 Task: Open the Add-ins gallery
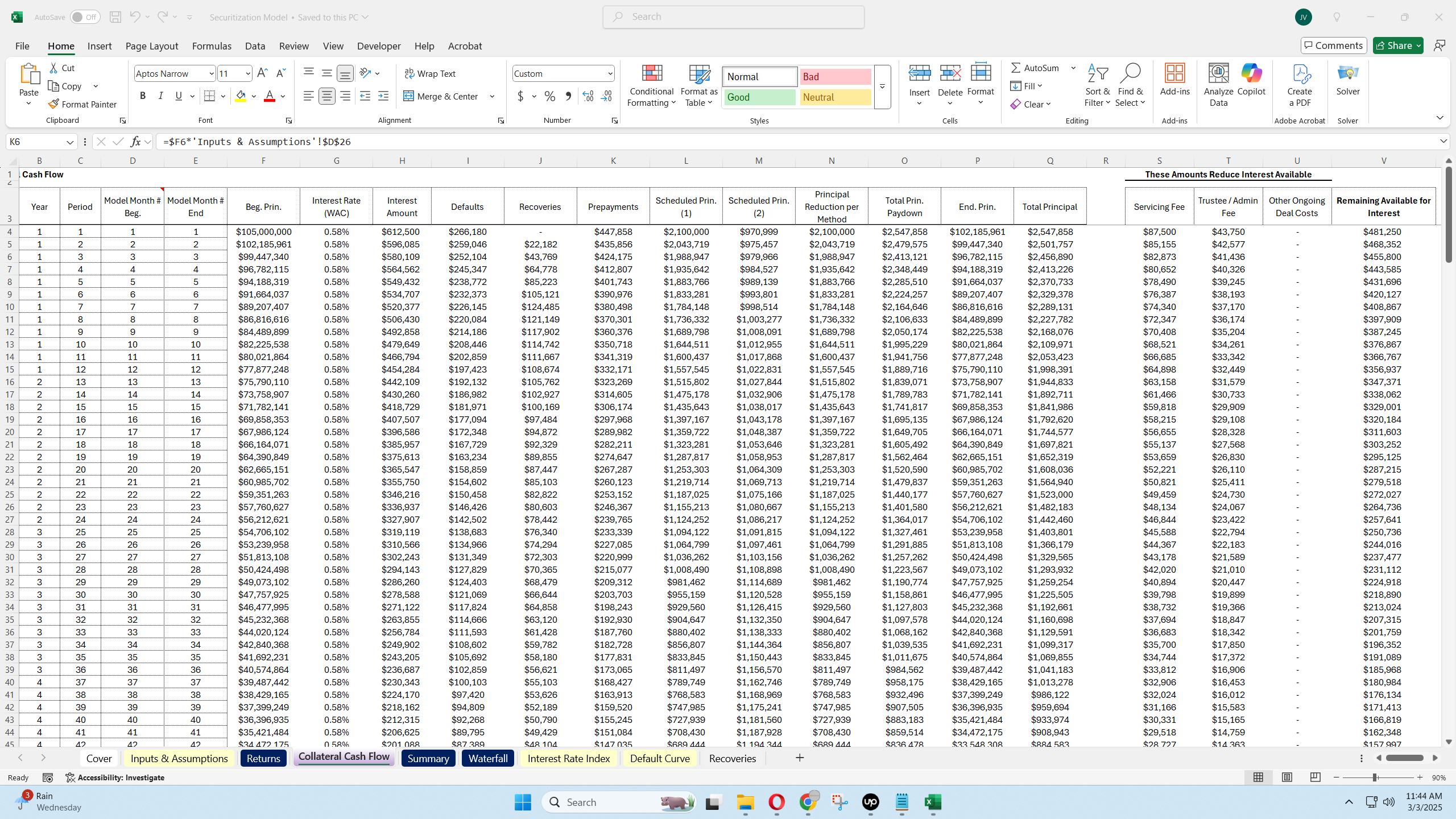pyautogui.click(x=1175, y=80)
